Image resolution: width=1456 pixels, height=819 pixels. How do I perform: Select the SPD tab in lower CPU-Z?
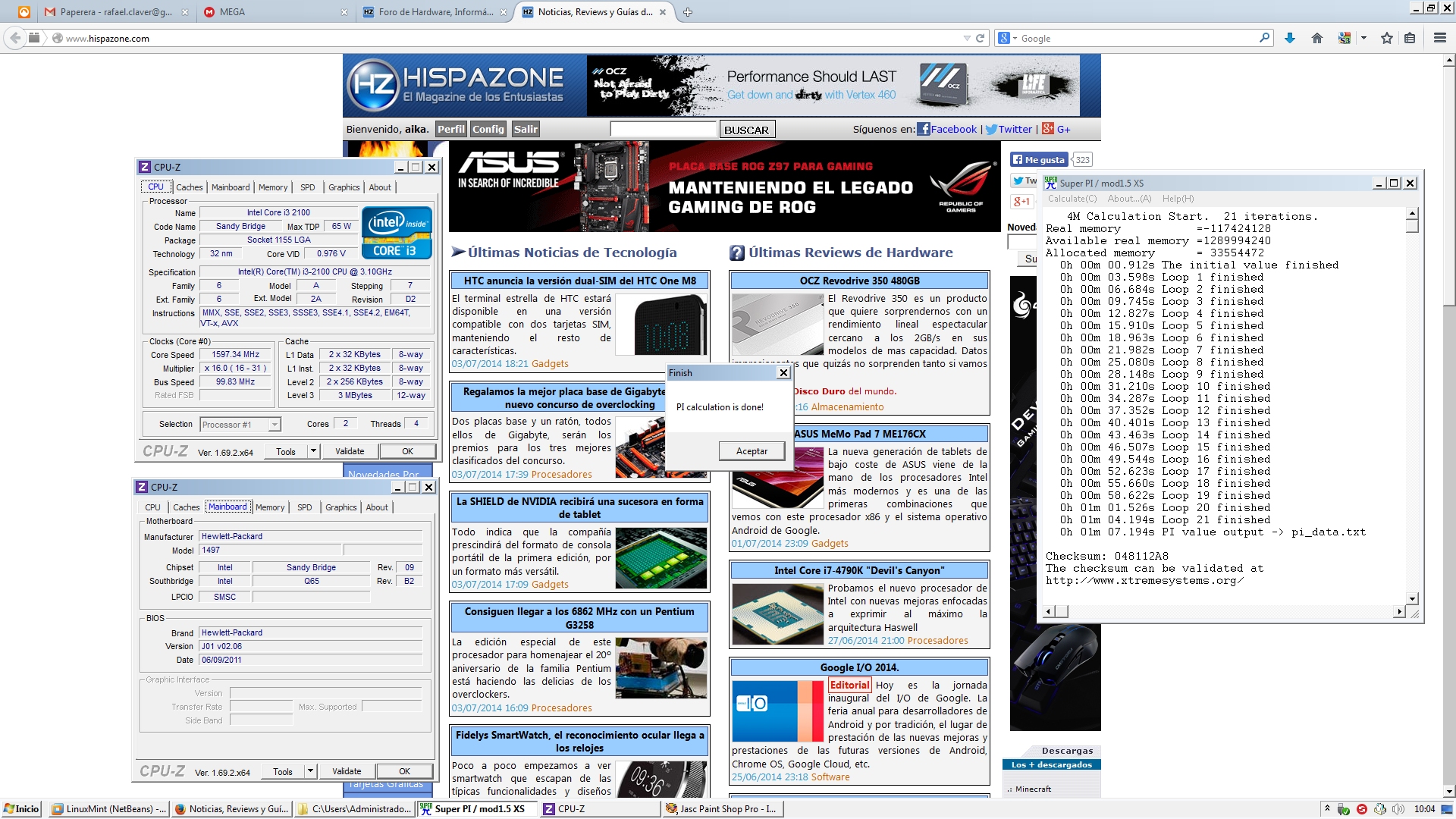[x=304, y=507]
